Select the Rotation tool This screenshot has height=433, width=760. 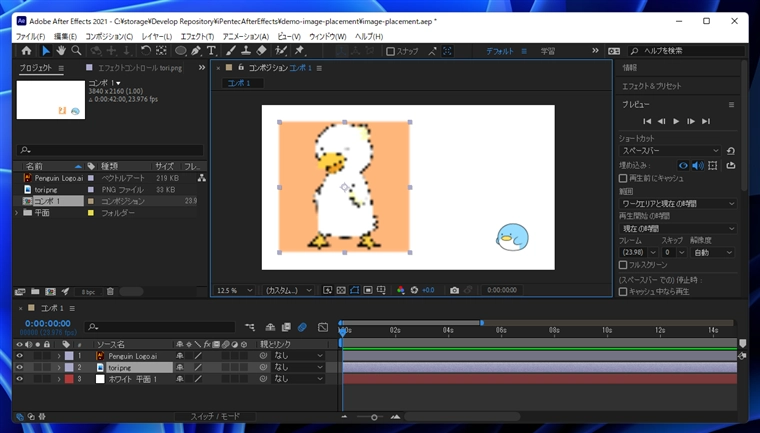[145, 50]
